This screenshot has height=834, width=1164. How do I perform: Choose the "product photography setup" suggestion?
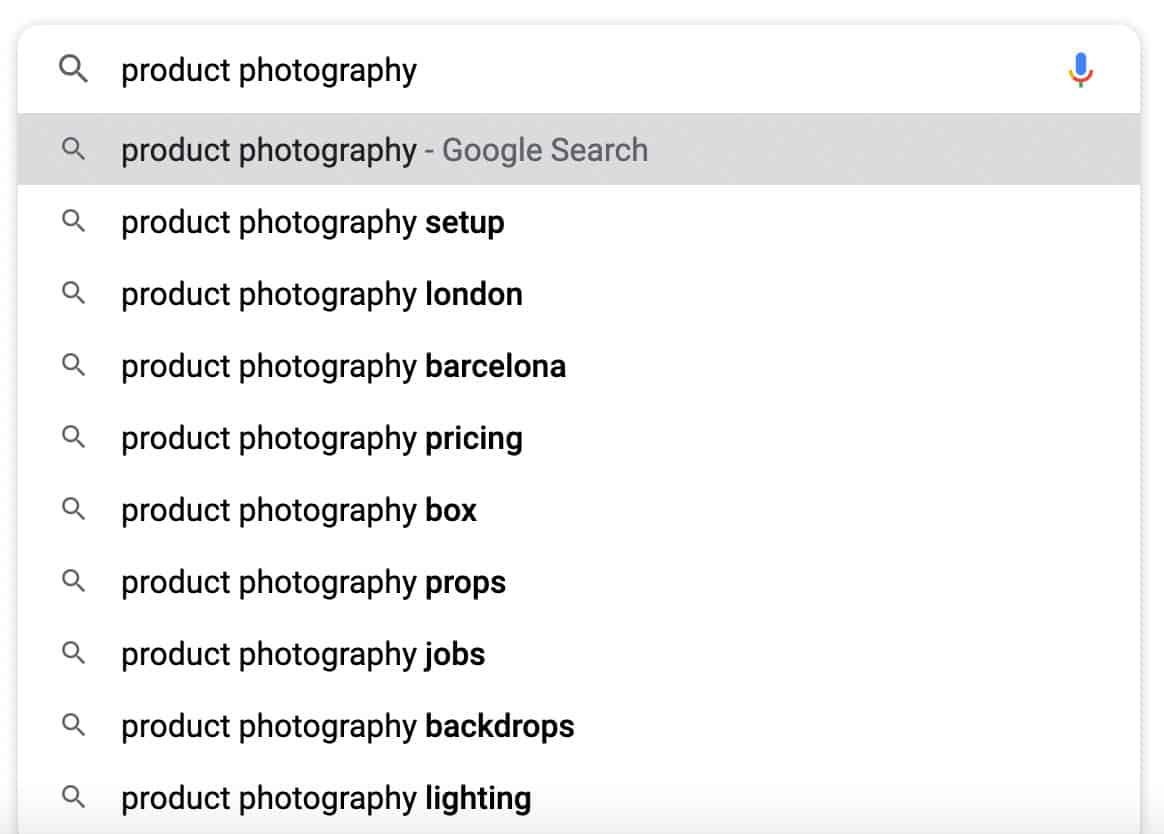[x=312, y=222]
